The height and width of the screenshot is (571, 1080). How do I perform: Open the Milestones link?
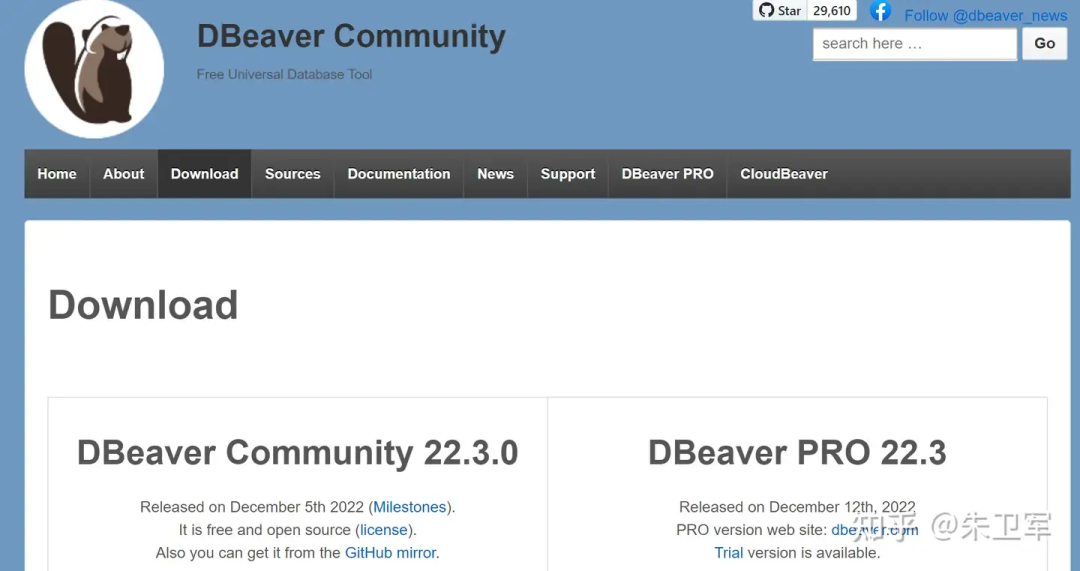point(410,507)
